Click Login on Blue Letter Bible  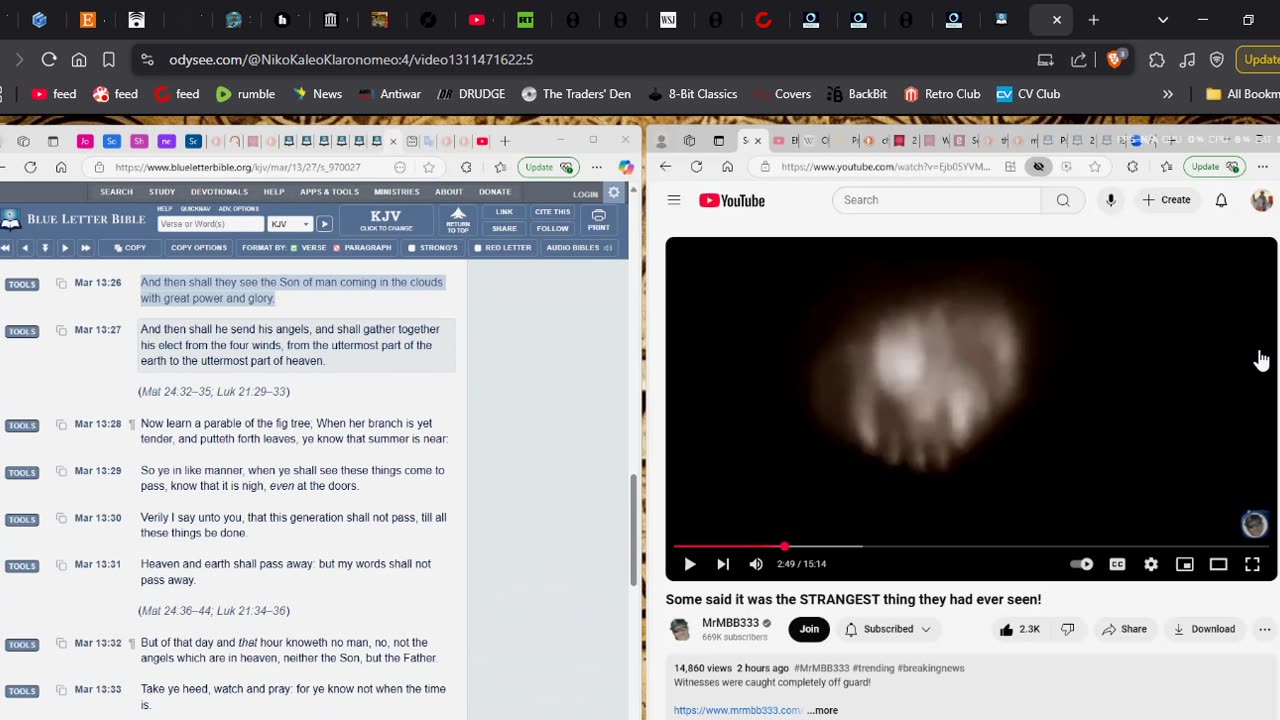click(x=585, y=194)
